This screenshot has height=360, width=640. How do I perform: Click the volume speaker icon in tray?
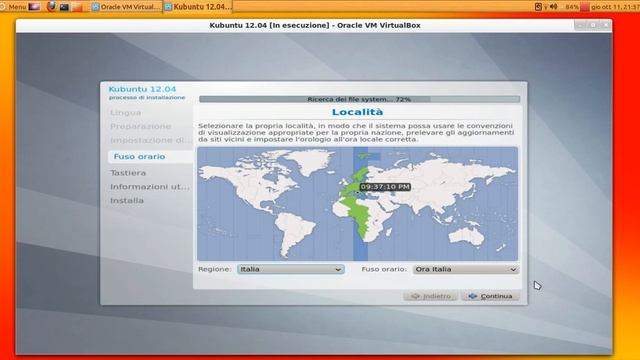[x=554, y=7]
